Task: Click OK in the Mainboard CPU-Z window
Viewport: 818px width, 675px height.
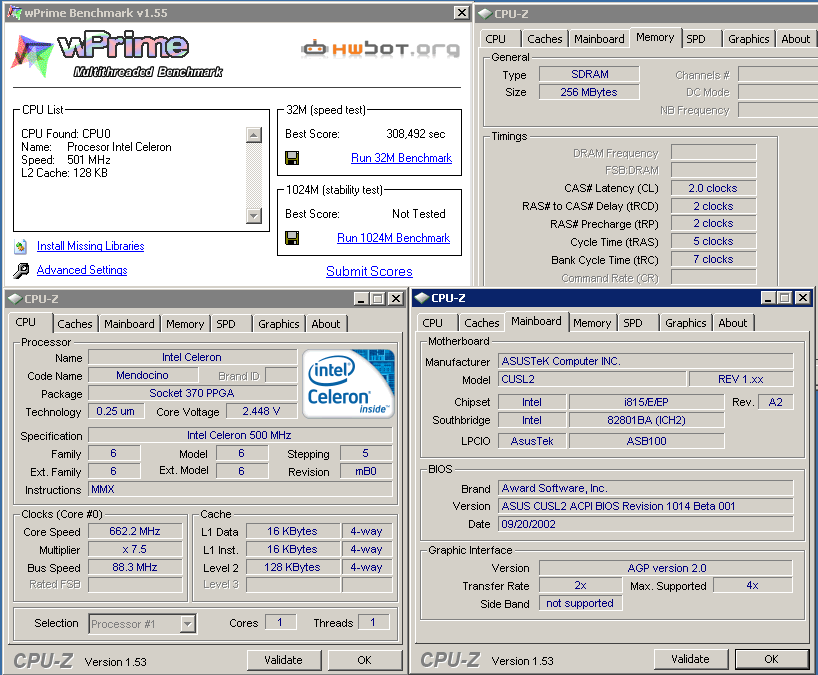Action: 771,659
